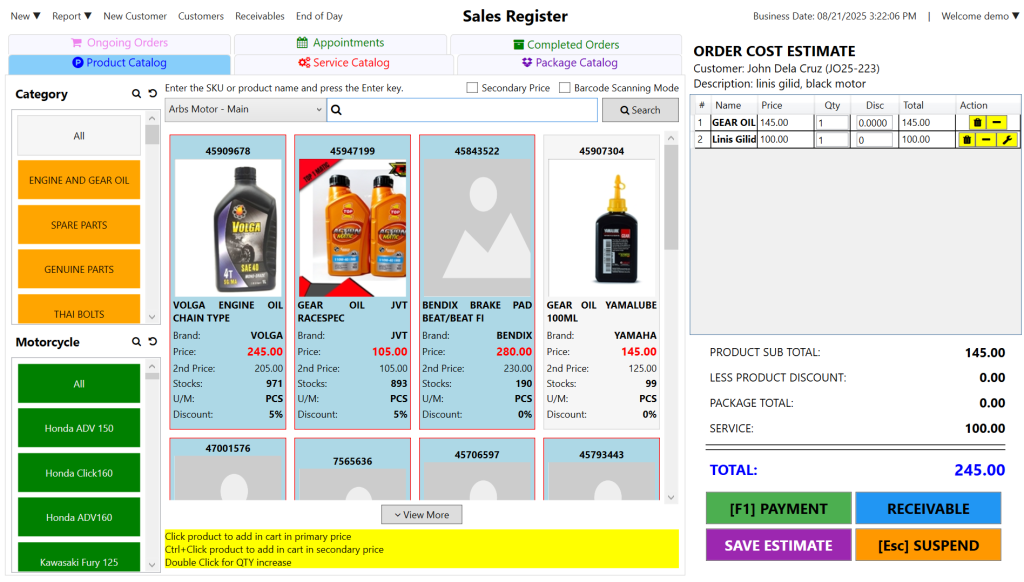Filter by Honda ADV 150 motorcycle
This screenshot has height=582, width=1024.
pyautogui.click(x=79, y=428)
